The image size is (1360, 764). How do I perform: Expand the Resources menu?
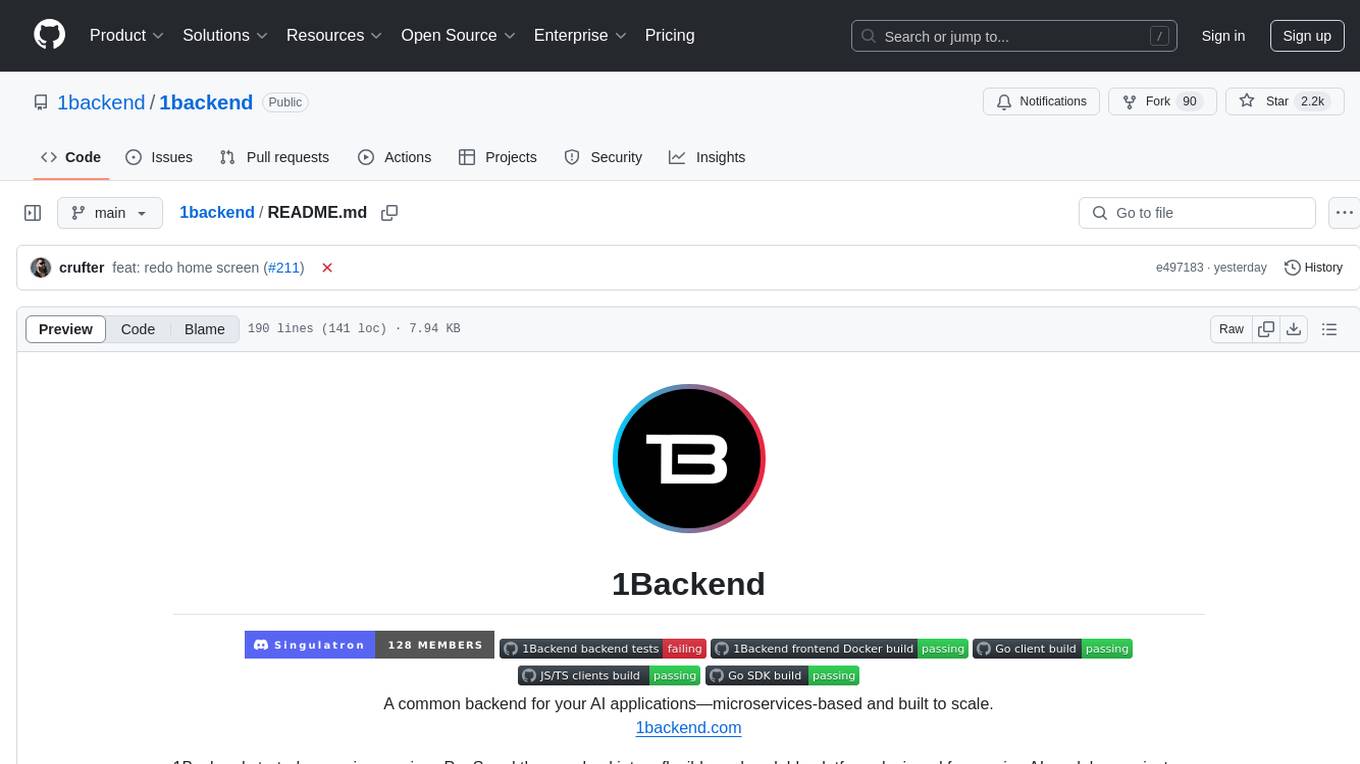[334, 35]
